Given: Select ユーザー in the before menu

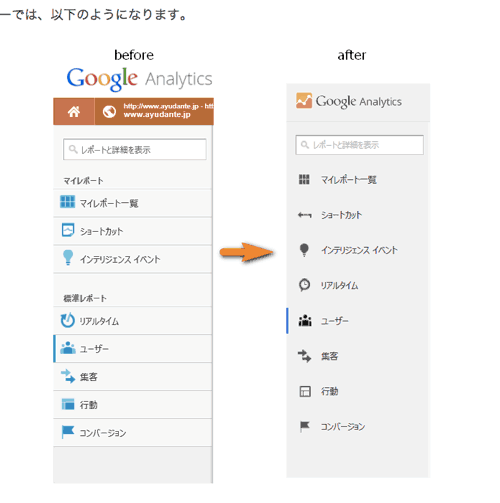Looking at the screenshot, I should tap(133, 349).
